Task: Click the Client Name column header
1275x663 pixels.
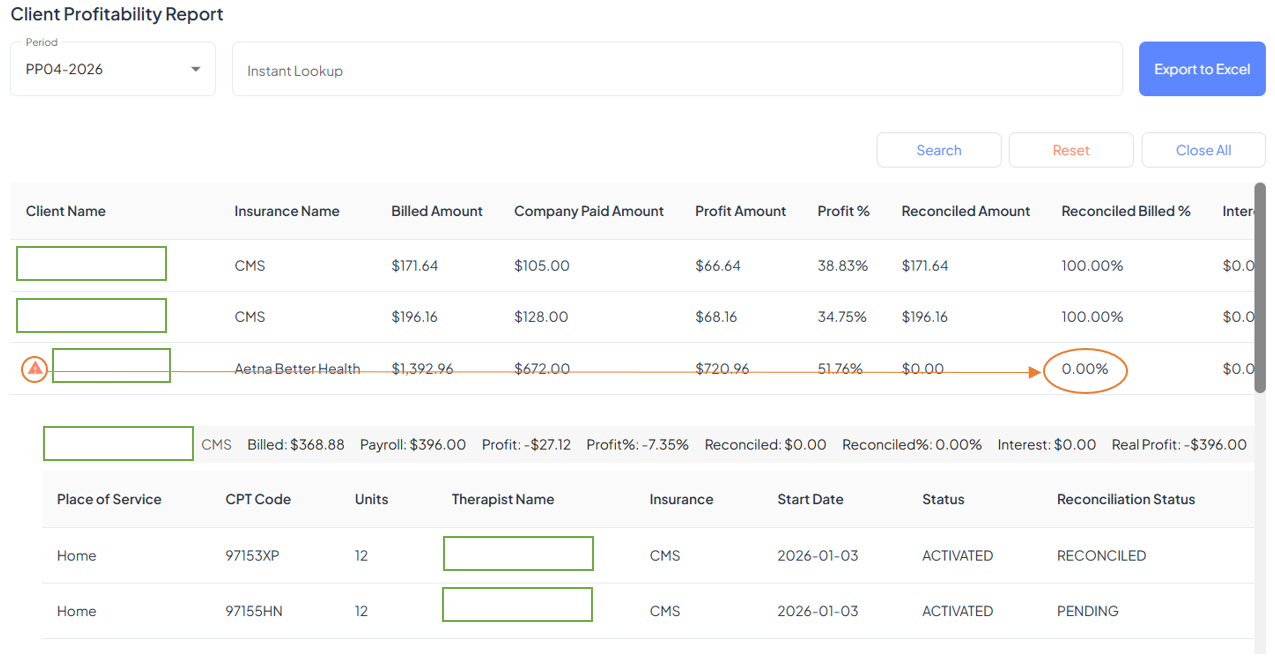Action: 66,211
